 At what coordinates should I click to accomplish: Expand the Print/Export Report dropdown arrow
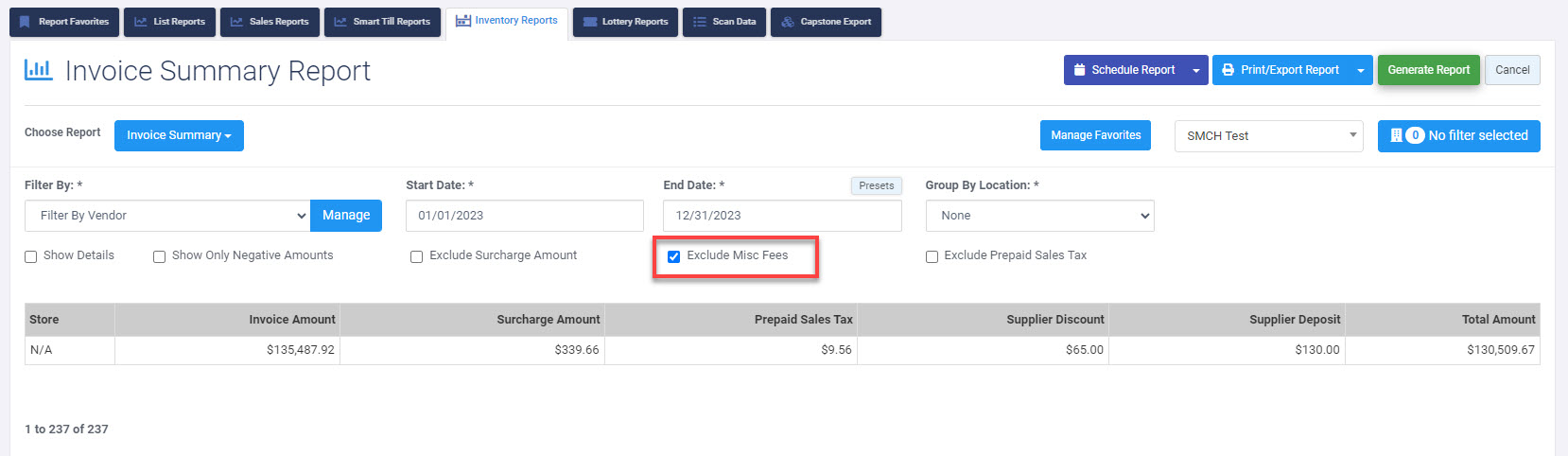(1361, 70)
